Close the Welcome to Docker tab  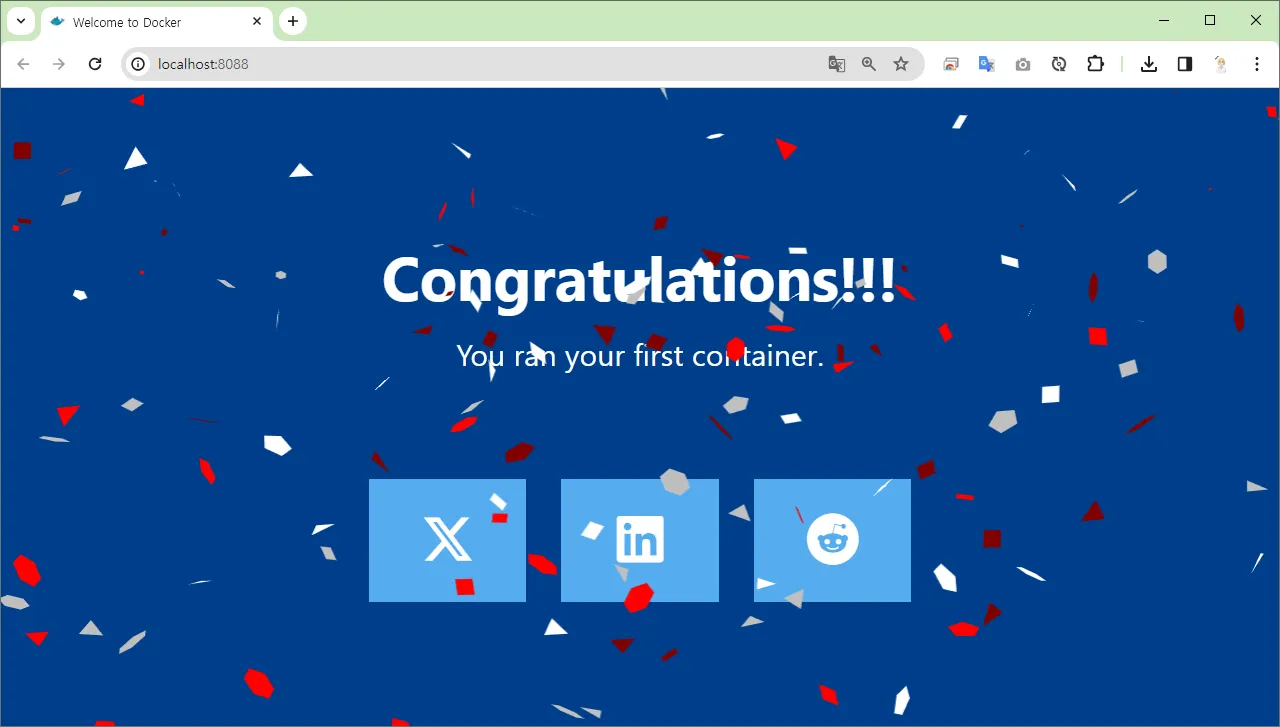point(257,21)
